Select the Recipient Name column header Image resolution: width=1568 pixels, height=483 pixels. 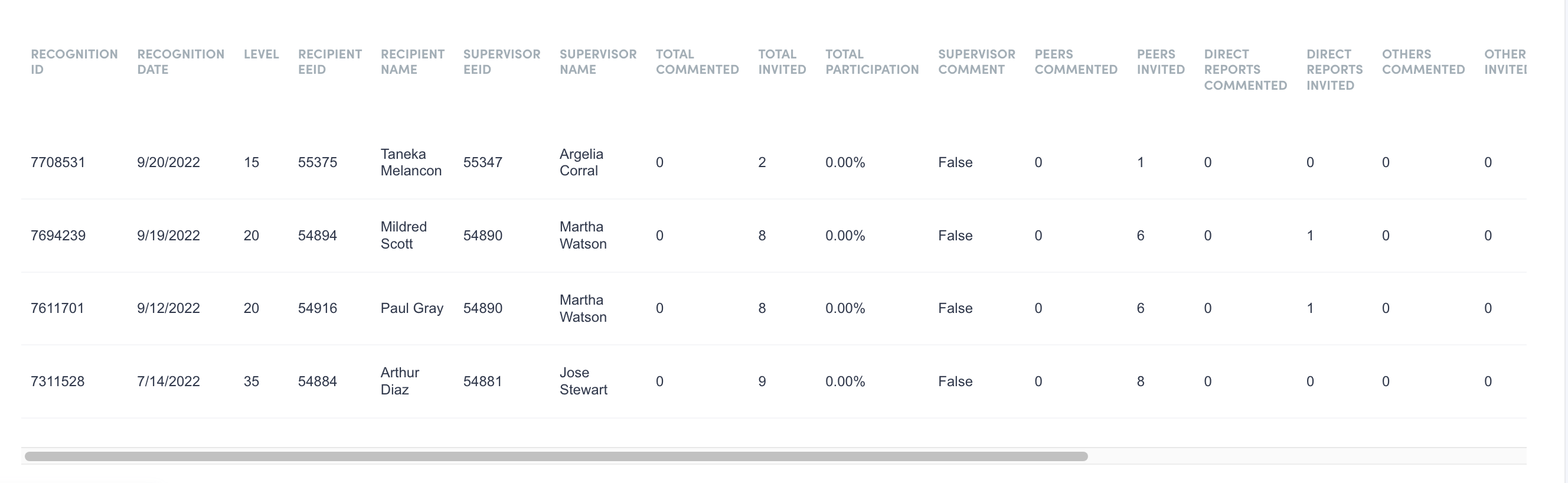click(412, 61)
